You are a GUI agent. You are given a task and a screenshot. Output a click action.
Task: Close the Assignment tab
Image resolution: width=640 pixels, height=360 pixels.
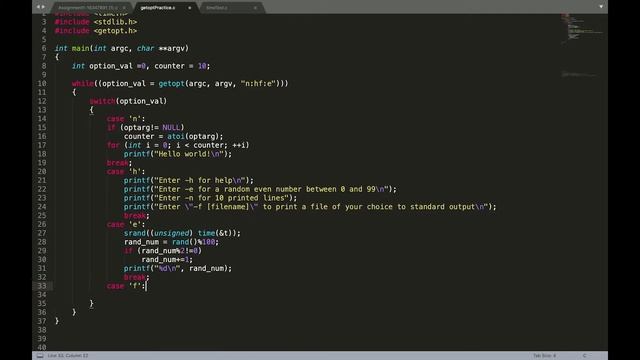(x=124, y=8)
